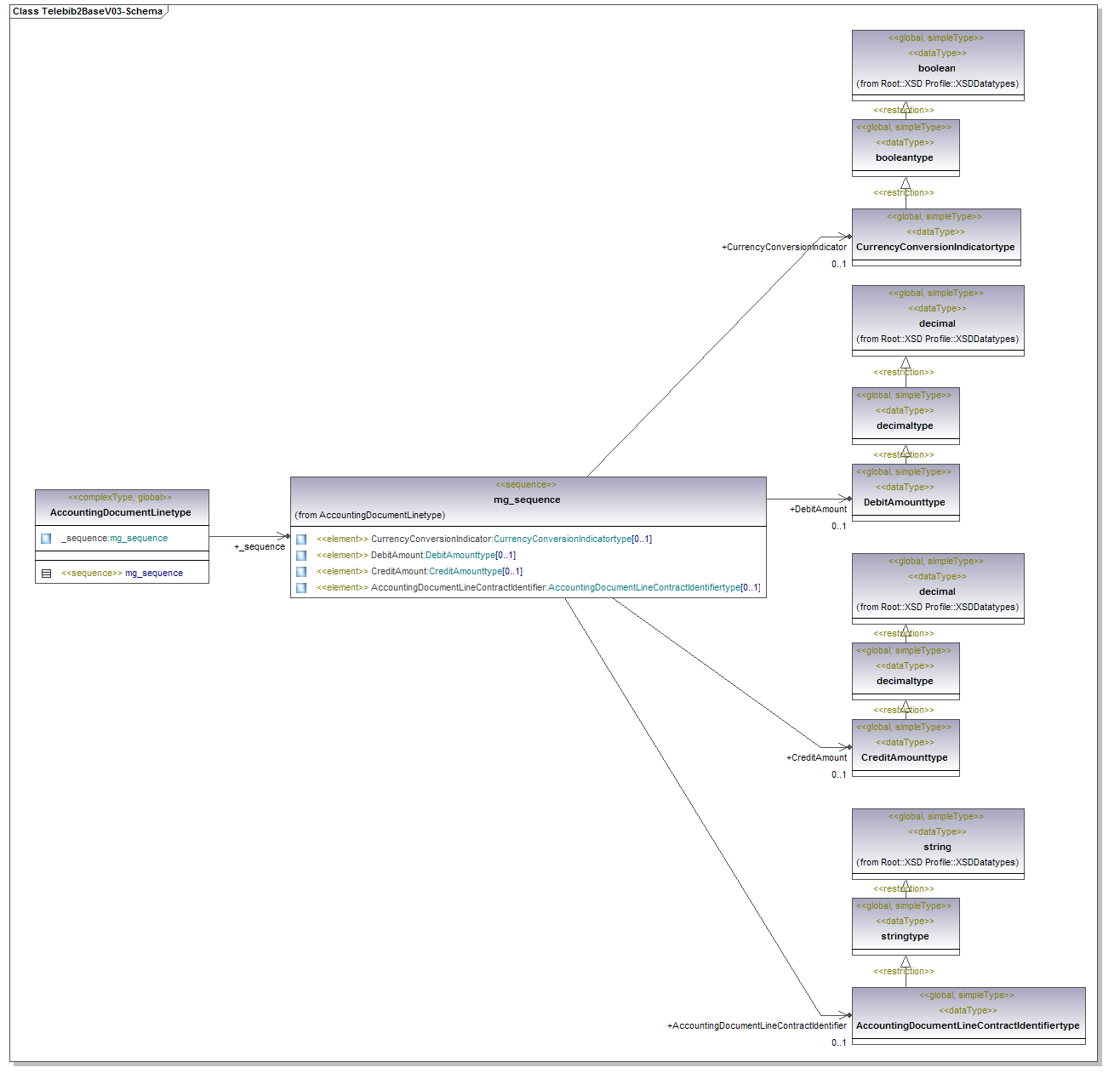This screenshot has height=1079, width=1120.
Task: Click the restriction arrowhead below the boolean class
Action: click(906, 108)
